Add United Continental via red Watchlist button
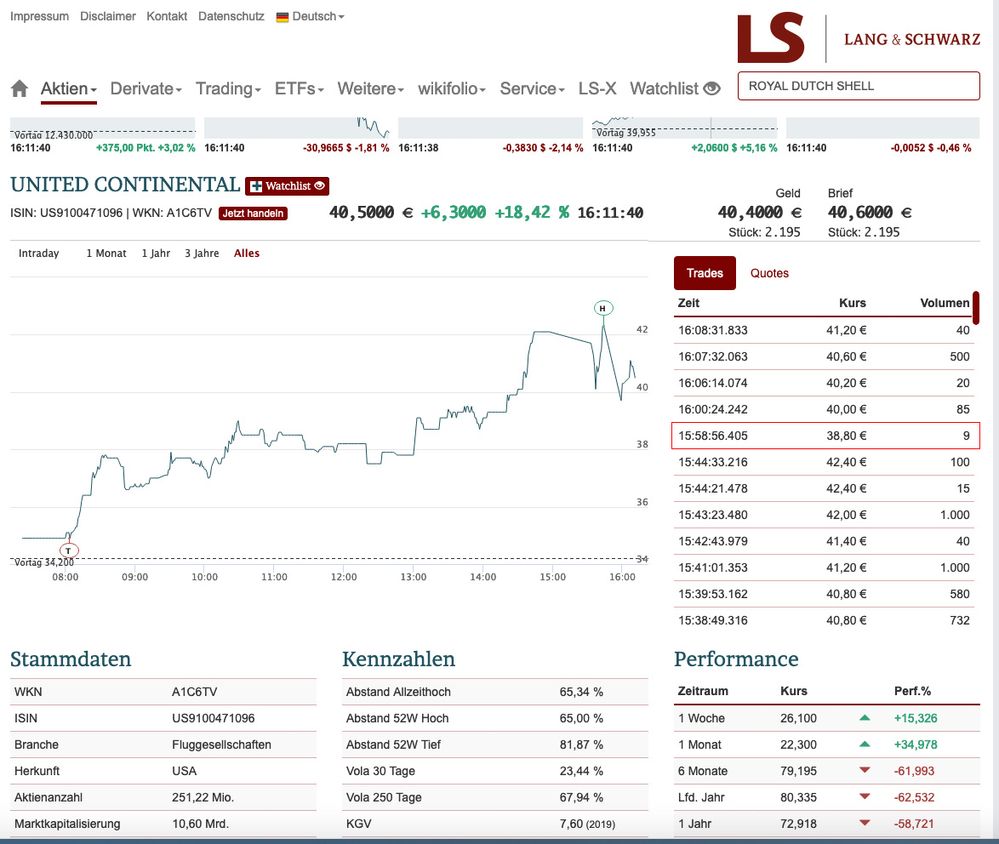 (287, 186)
